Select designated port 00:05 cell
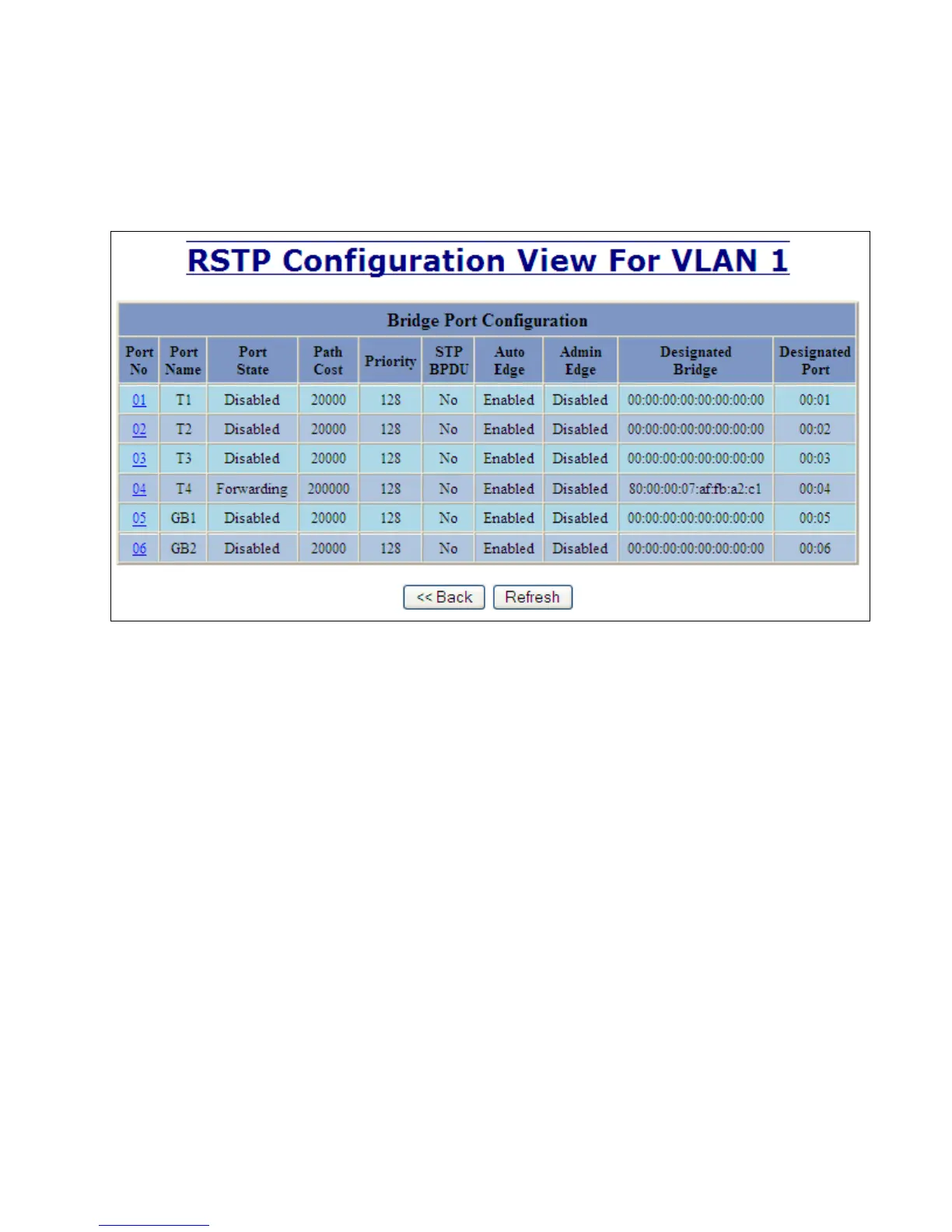The height and width of the screenshot is (1232, 952). pyautogui.click(x=815, y=518)
